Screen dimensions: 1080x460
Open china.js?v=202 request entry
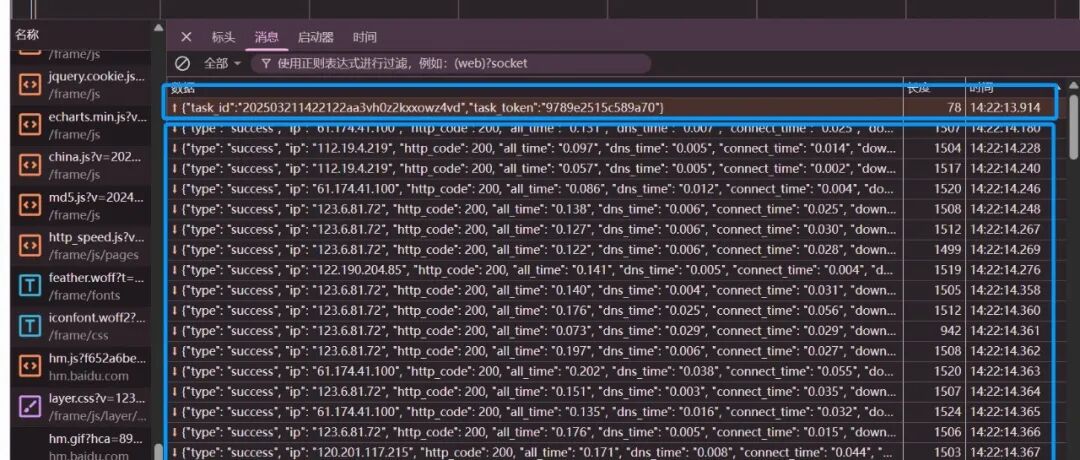click(x=81, y=165)
